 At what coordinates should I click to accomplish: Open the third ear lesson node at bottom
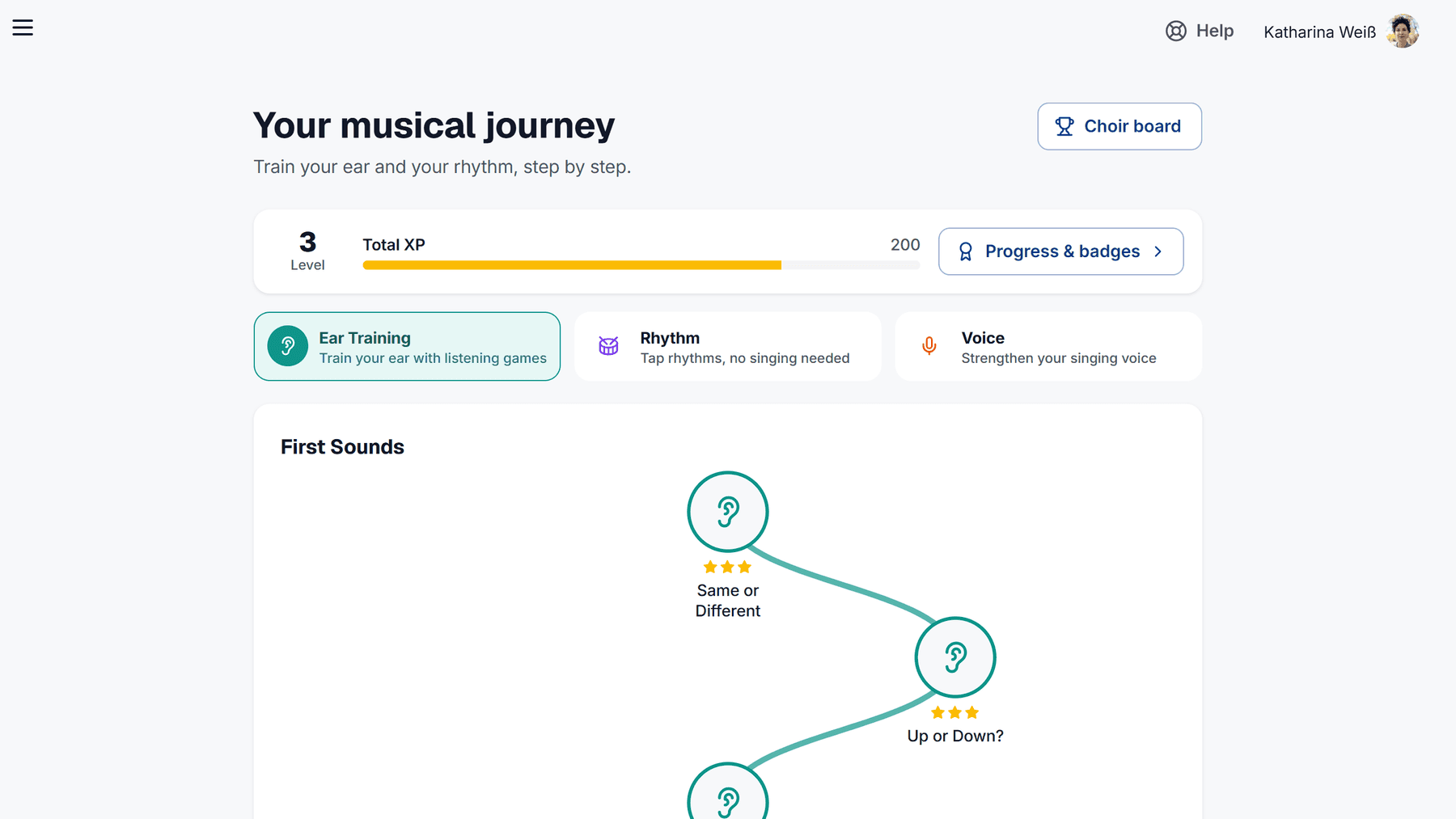[728, 792]
